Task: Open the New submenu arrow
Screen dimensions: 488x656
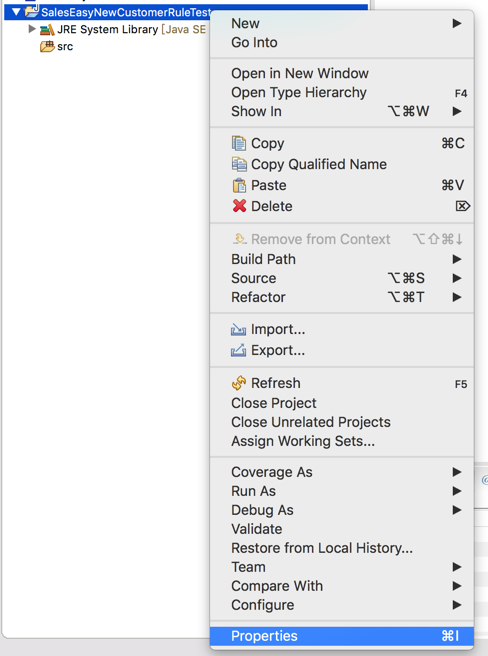Action: pyautogui.click(x=457, y=23)
